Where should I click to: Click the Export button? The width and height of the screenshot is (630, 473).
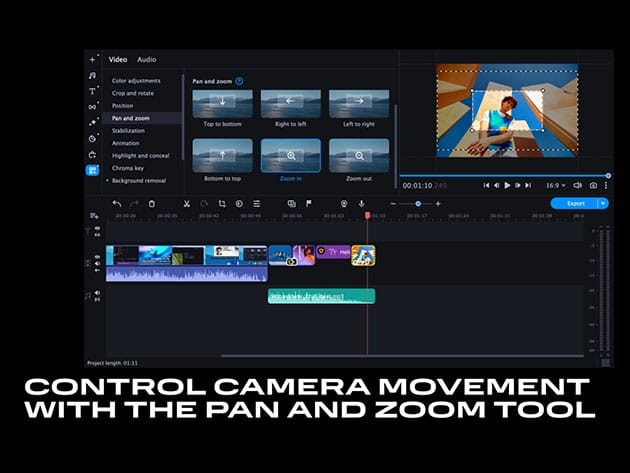pyautogui.click(x=575, y=203)
